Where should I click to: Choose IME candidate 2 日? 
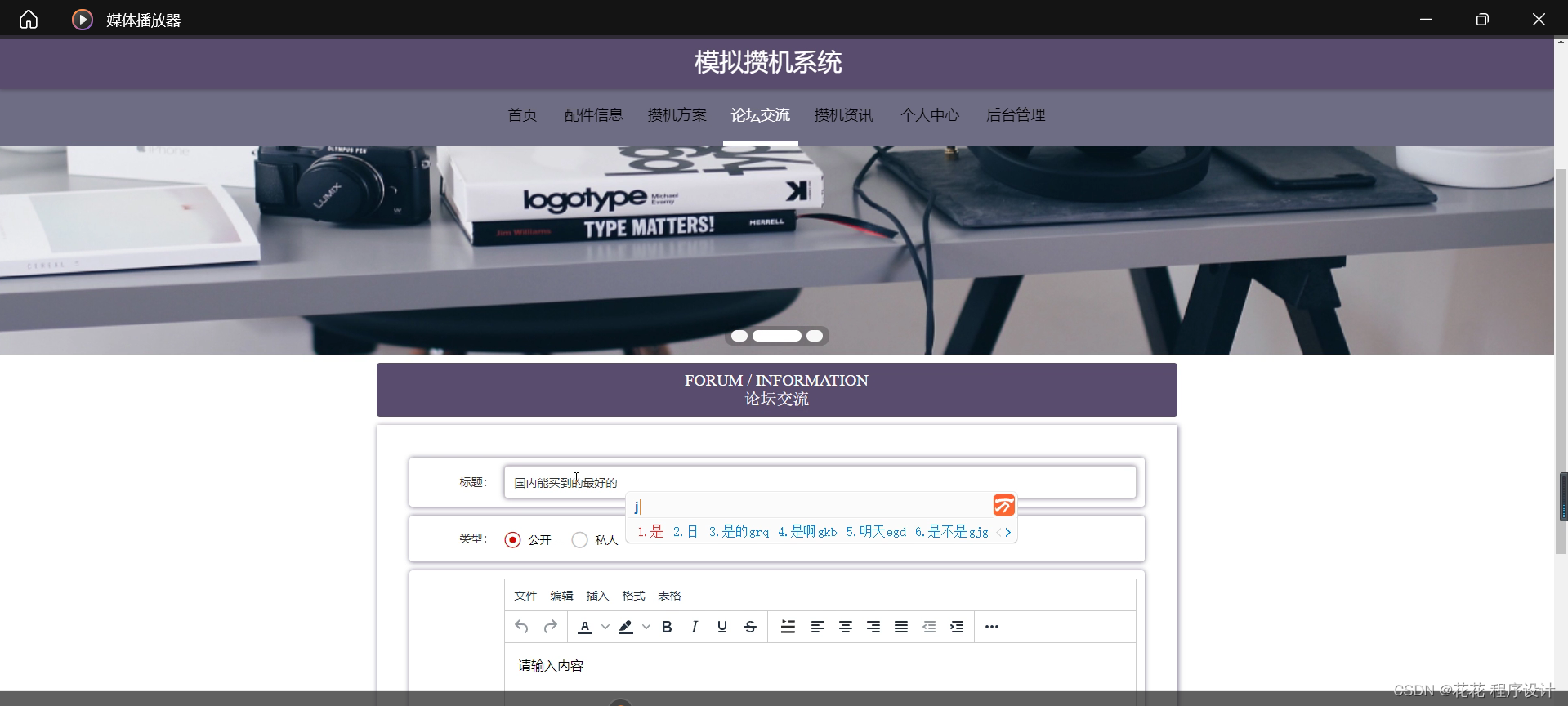click(x=686, y=532)
